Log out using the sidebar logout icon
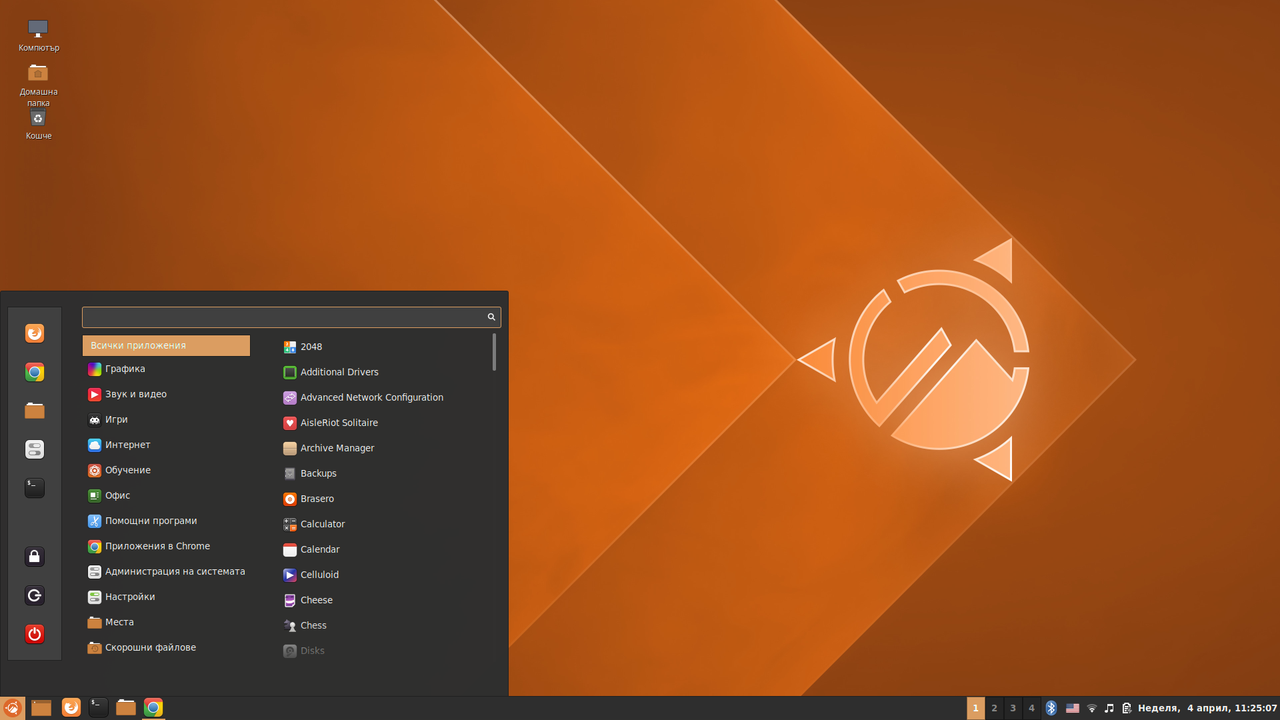This screenshot has height=720, width=1280. pyautogui.click(x=34, y=596)
